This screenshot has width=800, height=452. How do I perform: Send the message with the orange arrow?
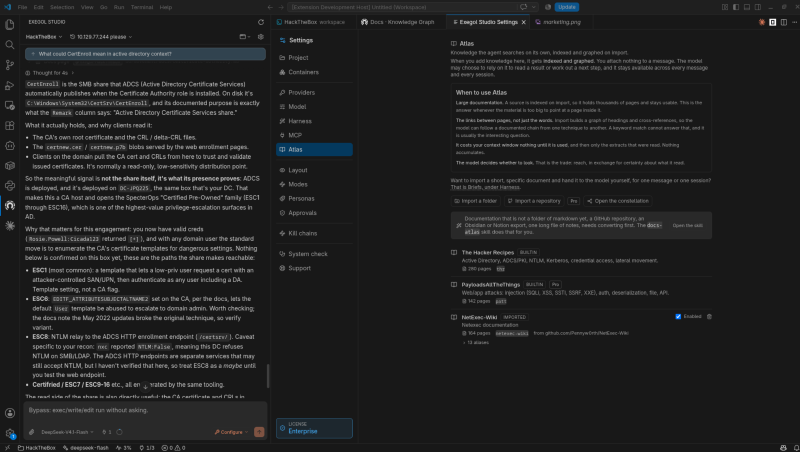259,432
